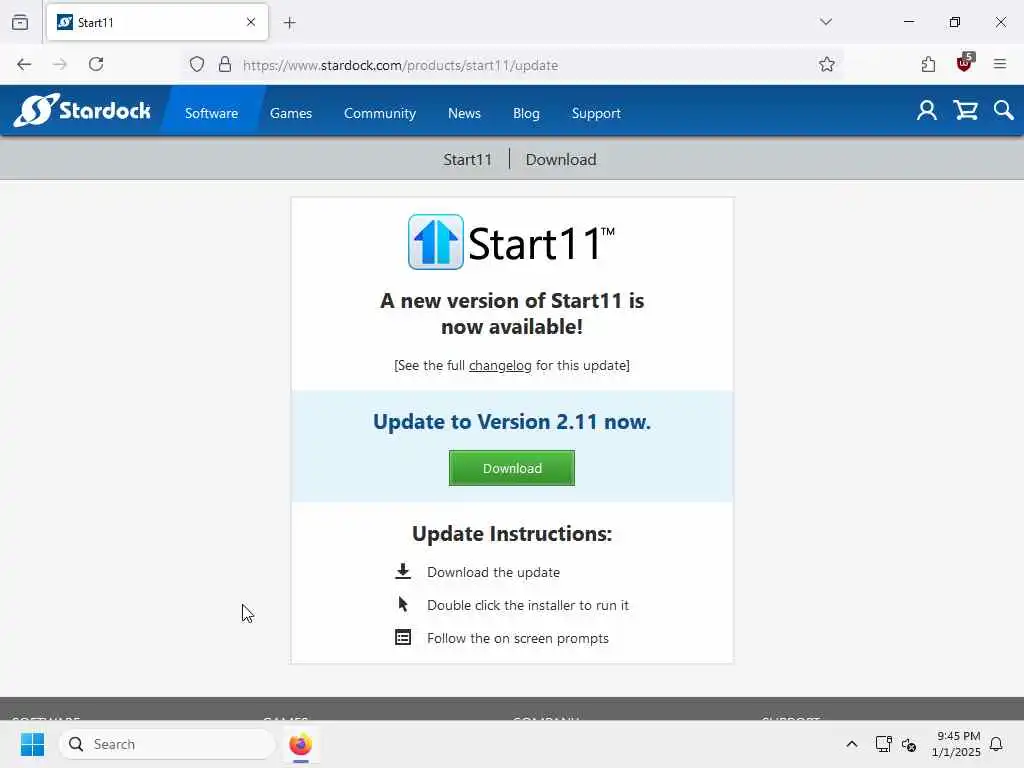Open the Windows Start menu
The height and width of the screenshot is (768, 1024).
[x=32, y=744]
